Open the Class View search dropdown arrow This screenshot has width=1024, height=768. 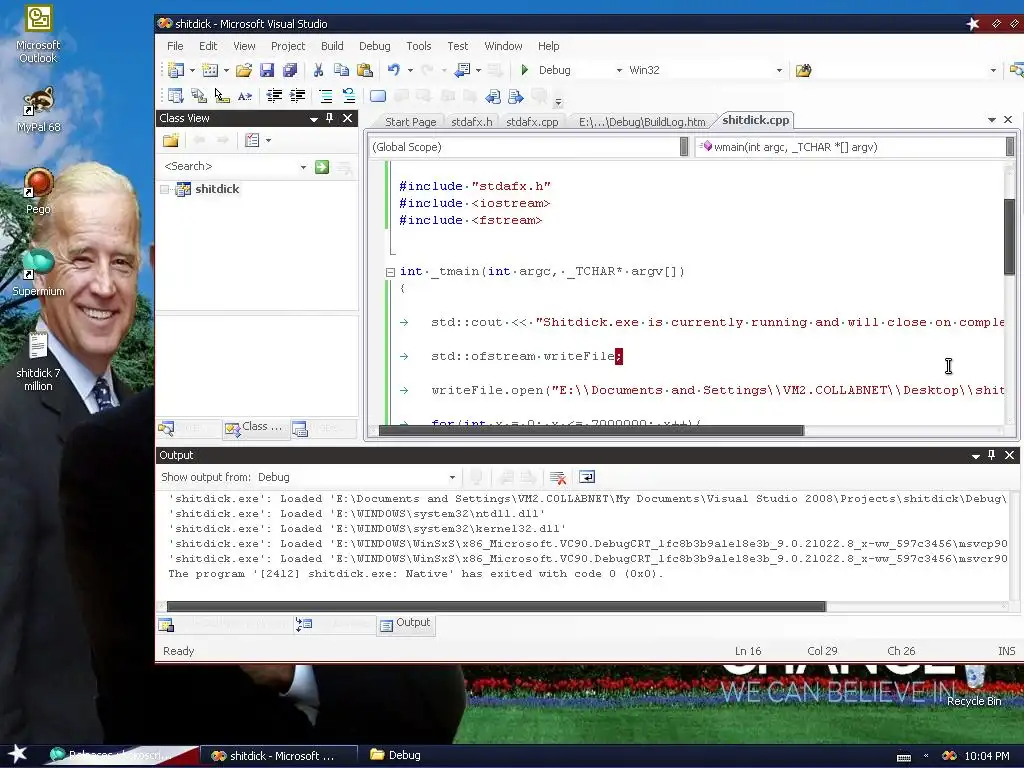coord(303,167)
